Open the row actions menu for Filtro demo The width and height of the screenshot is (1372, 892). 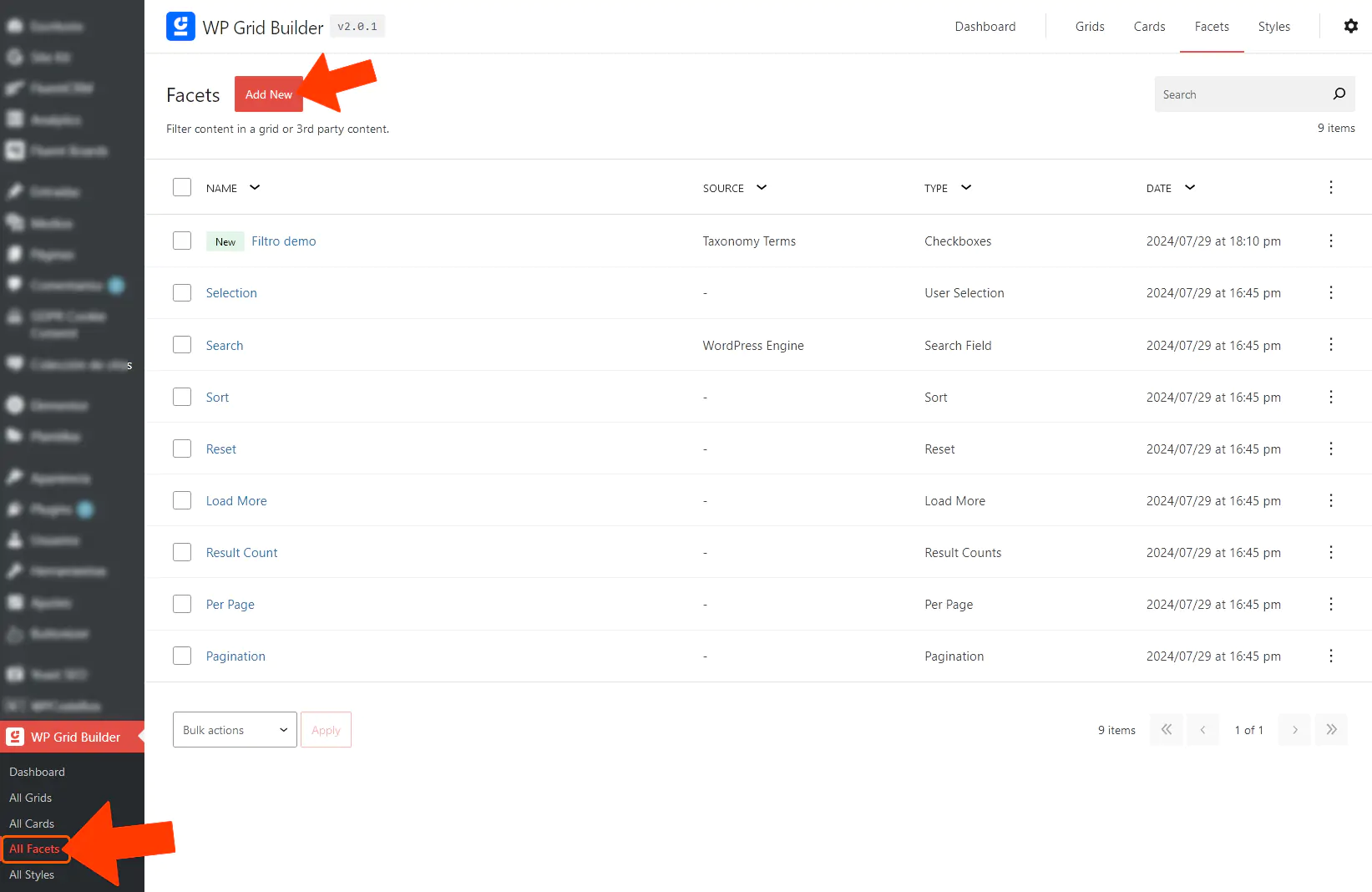[x=1330, y=241]
